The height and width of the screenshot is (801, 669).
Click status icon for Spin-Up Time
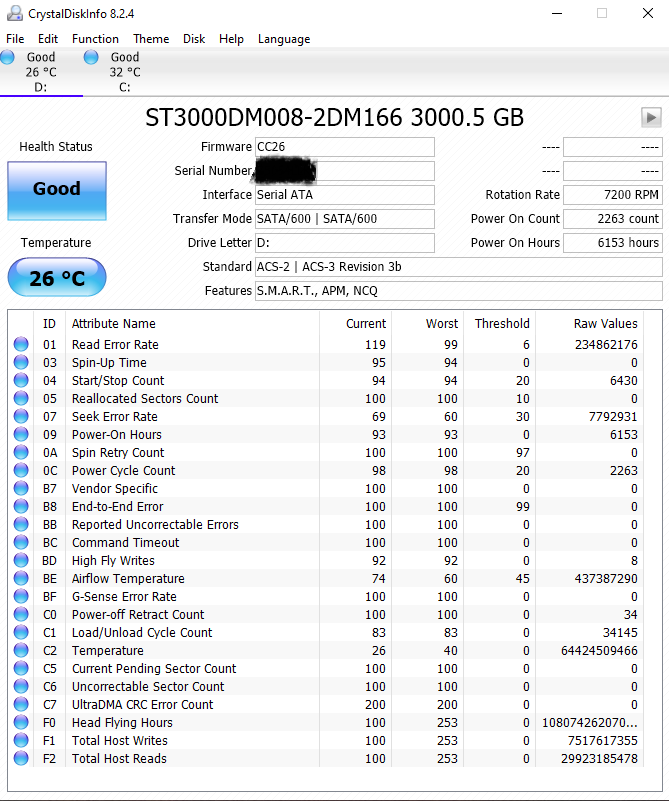coord(21,362)
